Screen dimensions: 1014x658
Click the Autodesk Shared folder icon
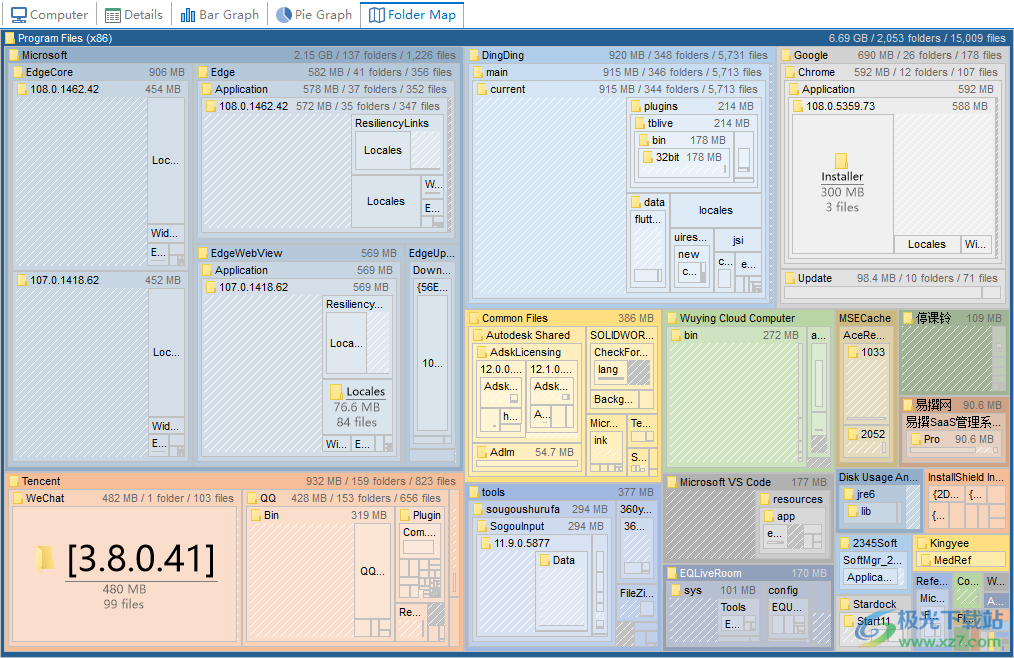[479, 335]
